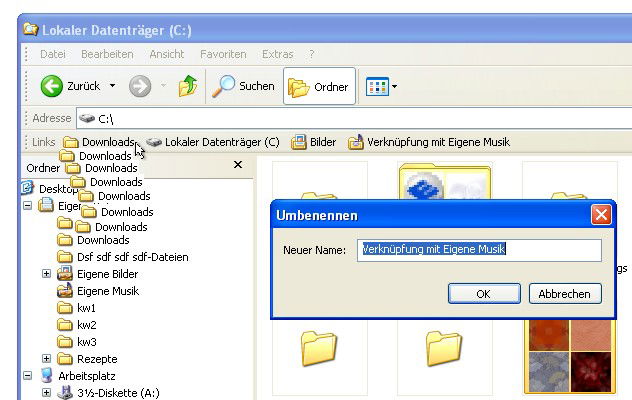This screenshot has height=400, width=632.
Task: Open the Datei menu
Action: tap(53, 54)
